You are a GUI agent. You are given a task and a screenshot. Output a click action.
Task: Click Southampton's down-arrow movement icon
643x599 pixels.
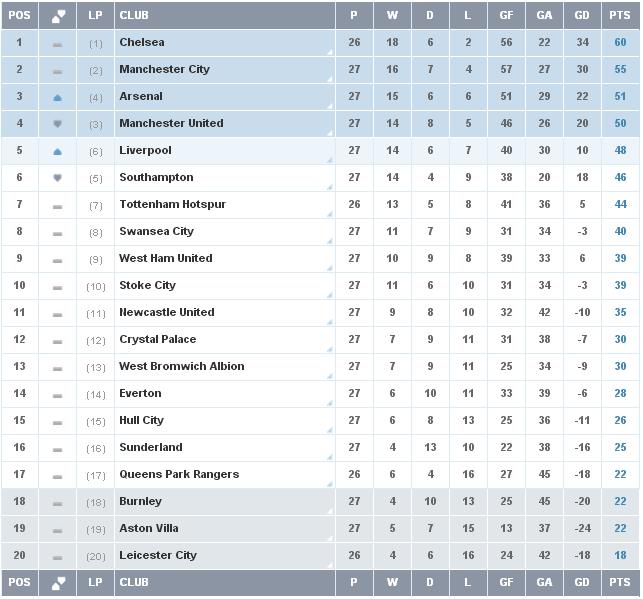tap(57, 178)
